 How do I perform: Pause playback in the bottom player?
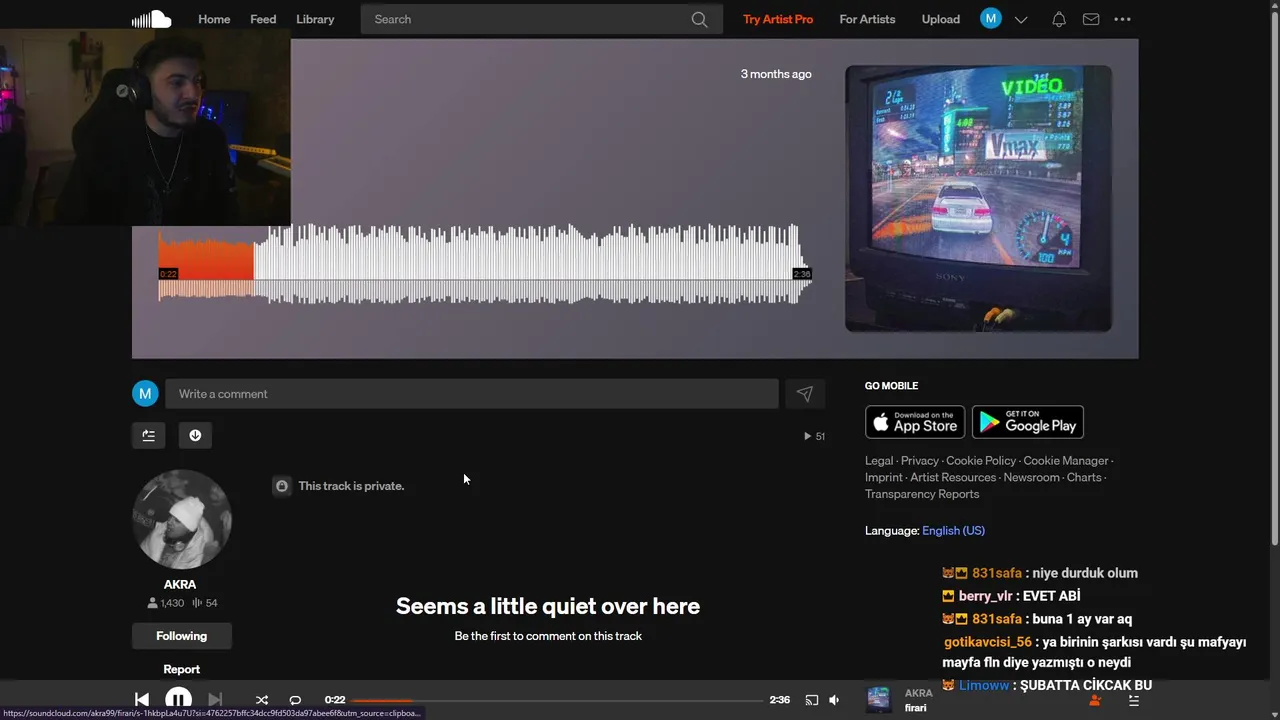tap(178, 700)
